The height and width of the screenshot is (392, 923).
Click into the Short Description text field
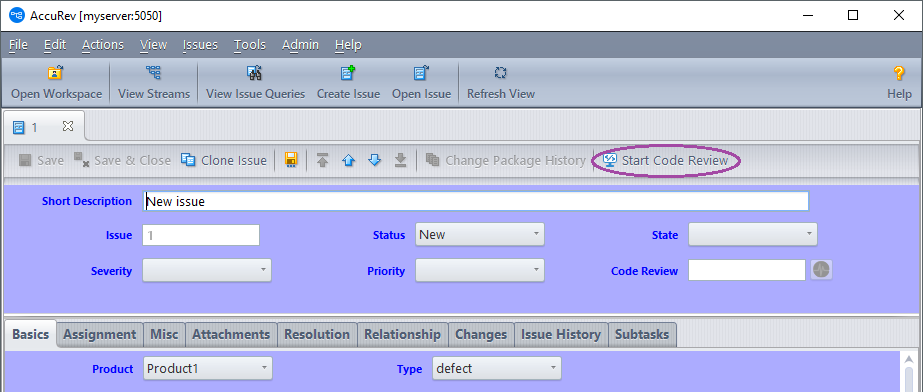click(x=476, y=201)
